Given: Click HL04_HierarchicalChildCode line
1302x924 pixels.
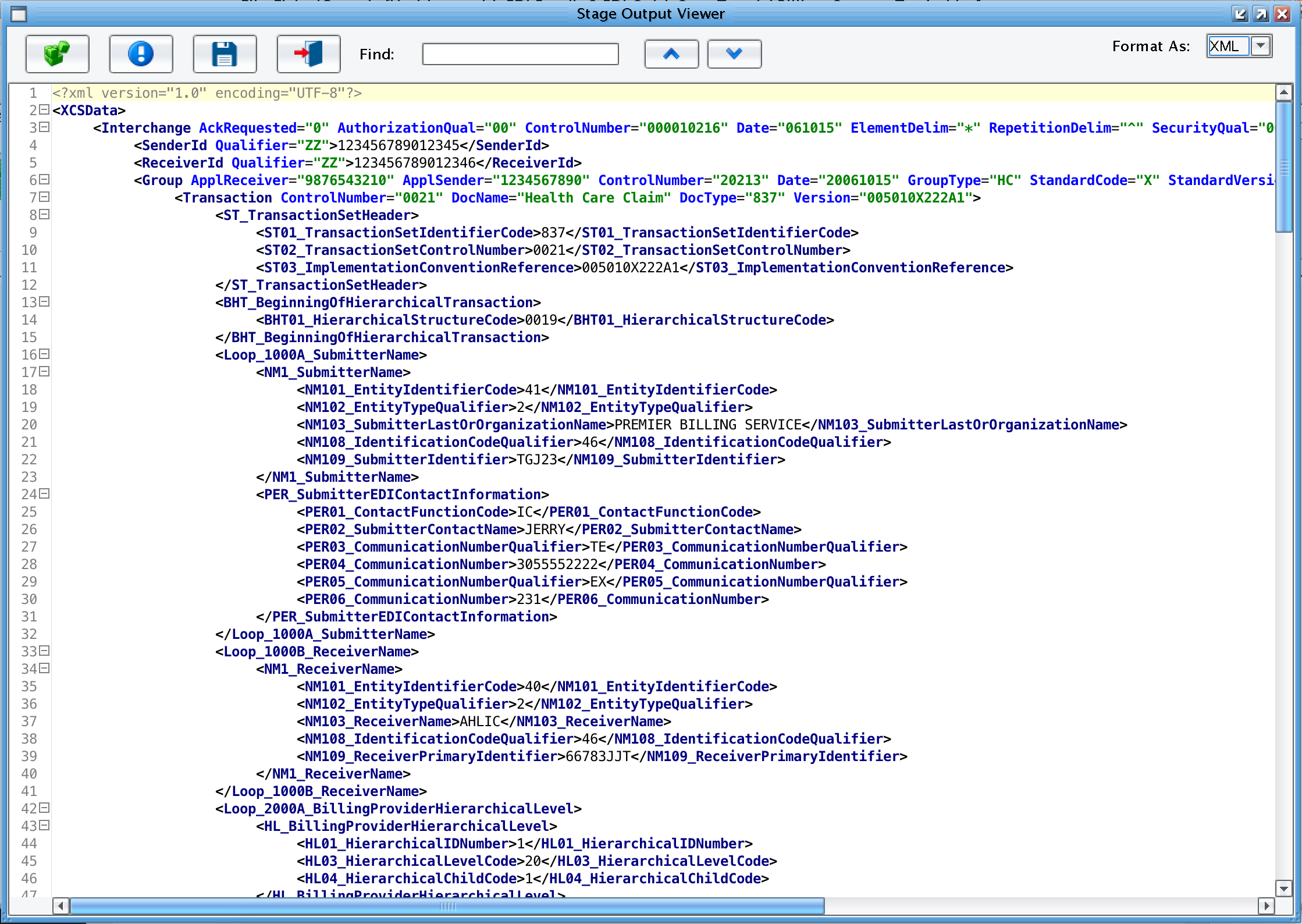Looking at the screenshot, I should (533, 879).
